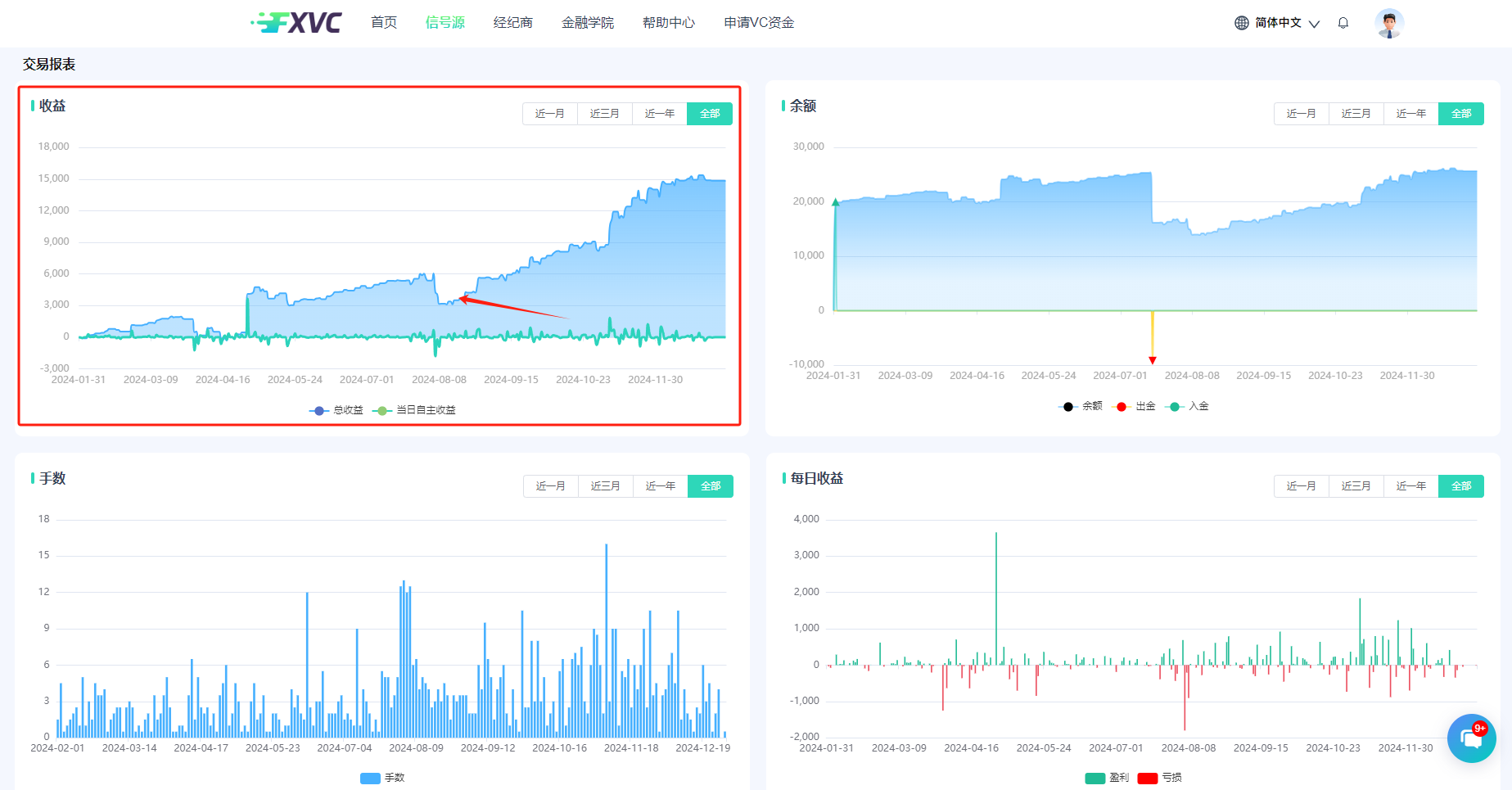The height and width of the screenshot is (790, 1512).
Task: Open the user avatar profile
Action: (x=1388, y=23)
